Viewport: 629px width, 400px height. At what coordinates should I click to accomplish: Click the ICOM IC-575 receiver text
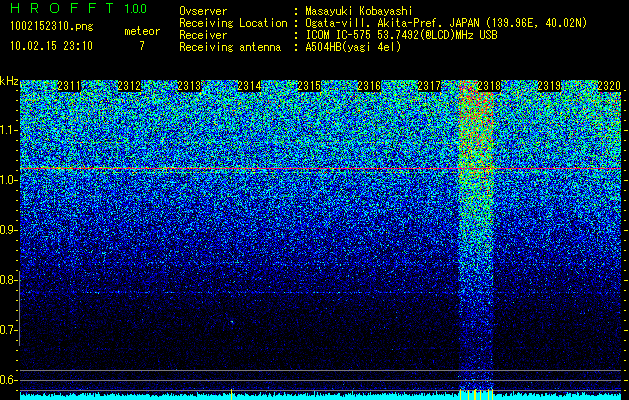[x=401, y=35]
